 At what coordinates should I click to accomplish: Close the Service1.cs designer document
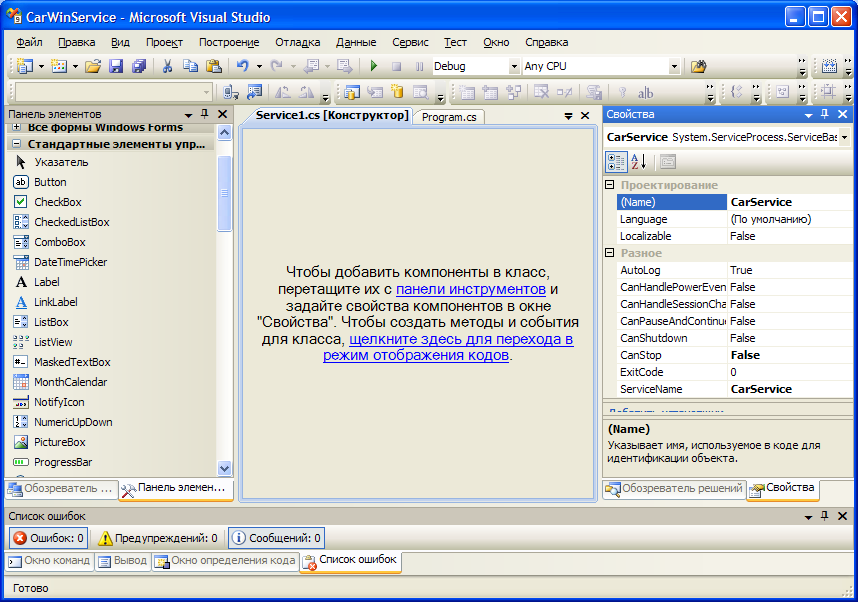[585, 115]
